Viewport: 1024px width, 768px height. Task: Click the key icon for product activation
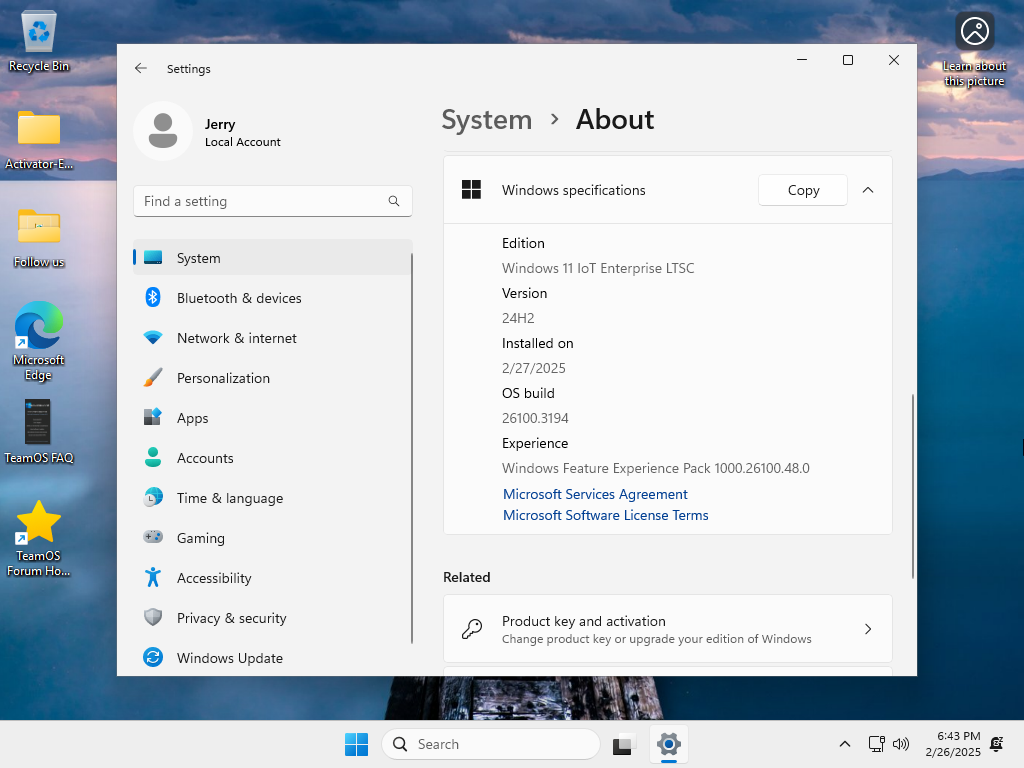click(472, 629)
